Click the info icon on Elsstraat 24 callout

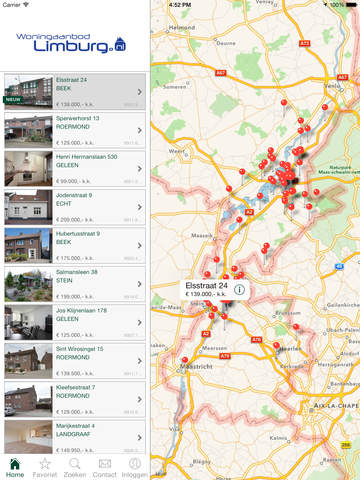pos(239,290)
